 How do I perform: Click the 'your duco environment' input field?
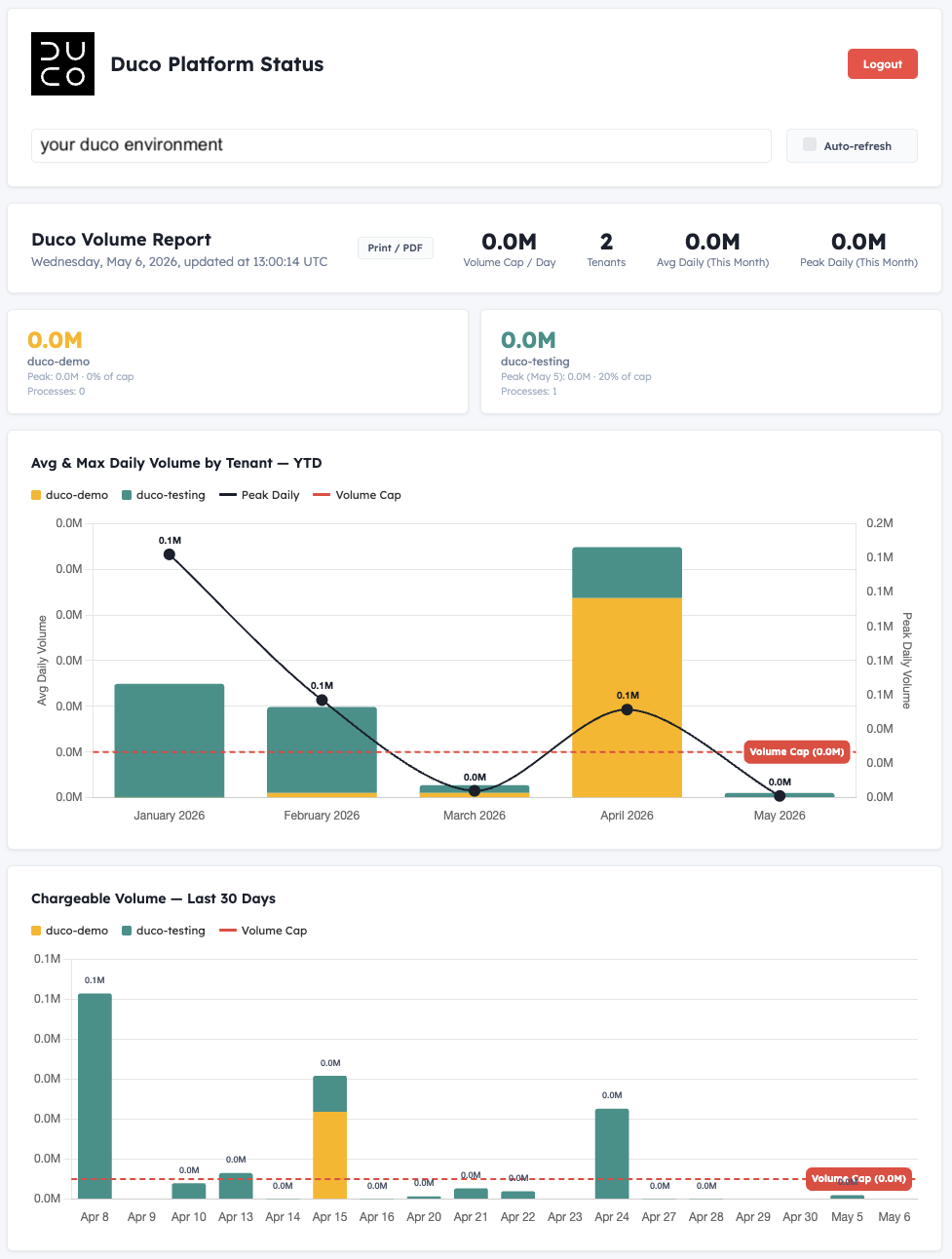pyautogui.click(x=400, y=145)
